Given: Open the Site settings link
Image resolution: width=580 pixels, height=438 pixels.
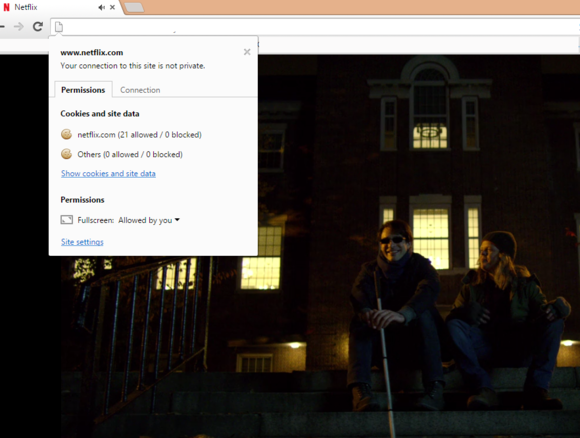Looking at the screenshot, I should (82, 242).
